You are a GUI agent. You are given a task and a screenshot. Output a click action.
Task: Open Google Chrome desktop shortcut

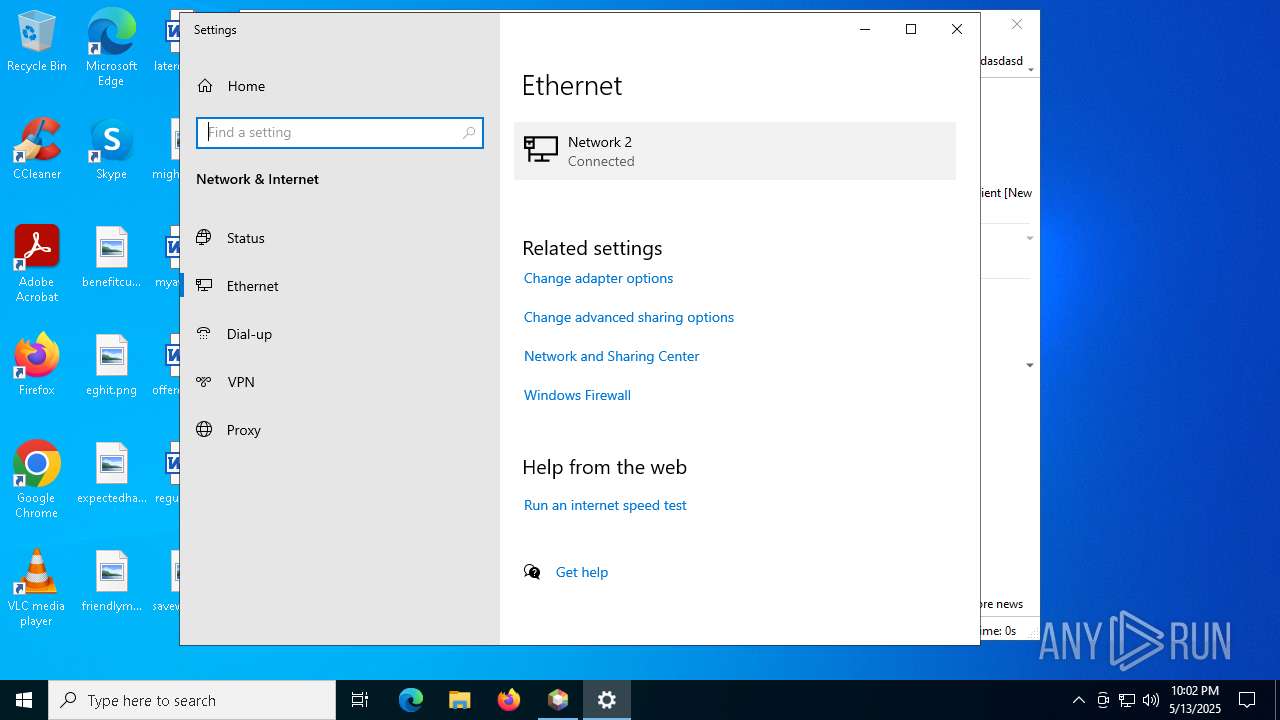37,480
